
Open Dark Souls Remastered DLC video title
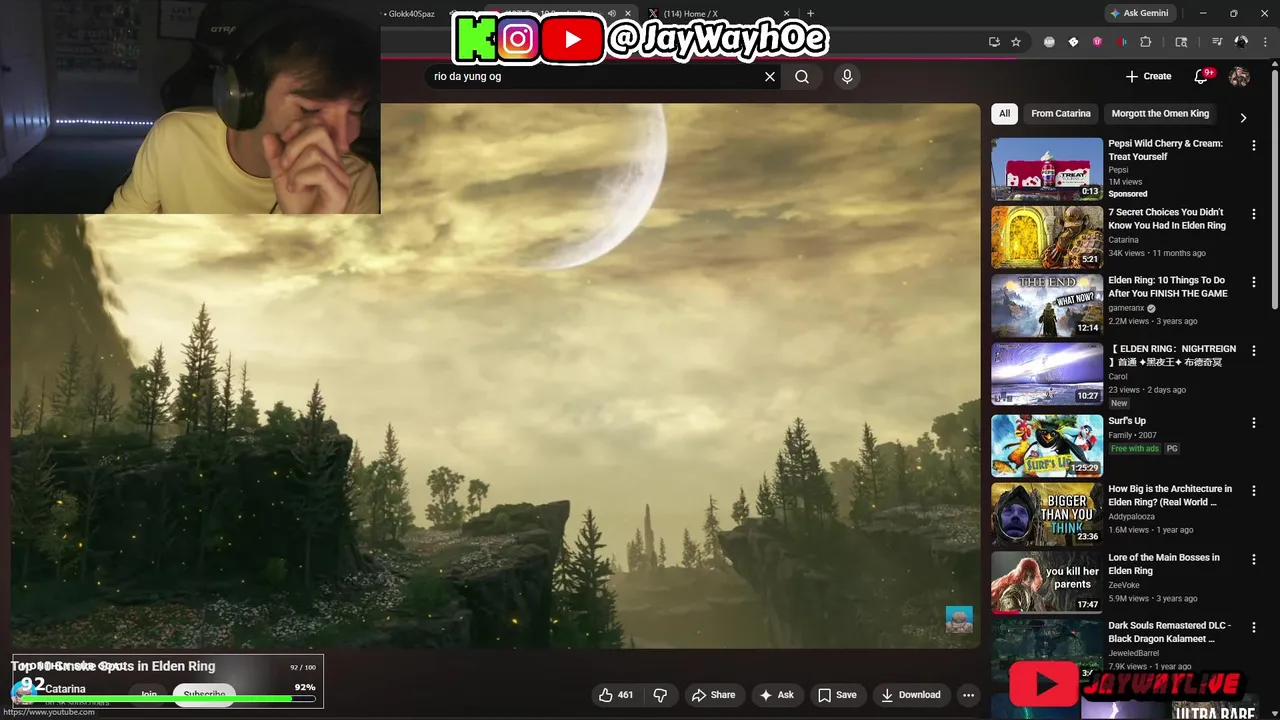1169,632
